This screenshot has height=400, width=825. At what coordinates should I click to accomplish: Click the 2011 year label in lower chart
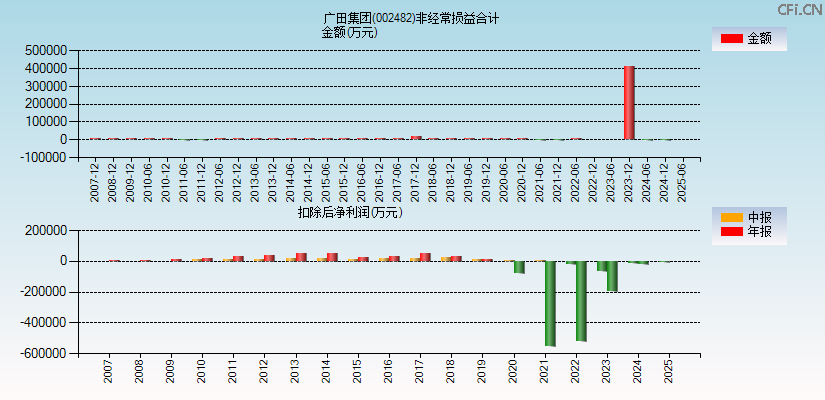(233, 371)
